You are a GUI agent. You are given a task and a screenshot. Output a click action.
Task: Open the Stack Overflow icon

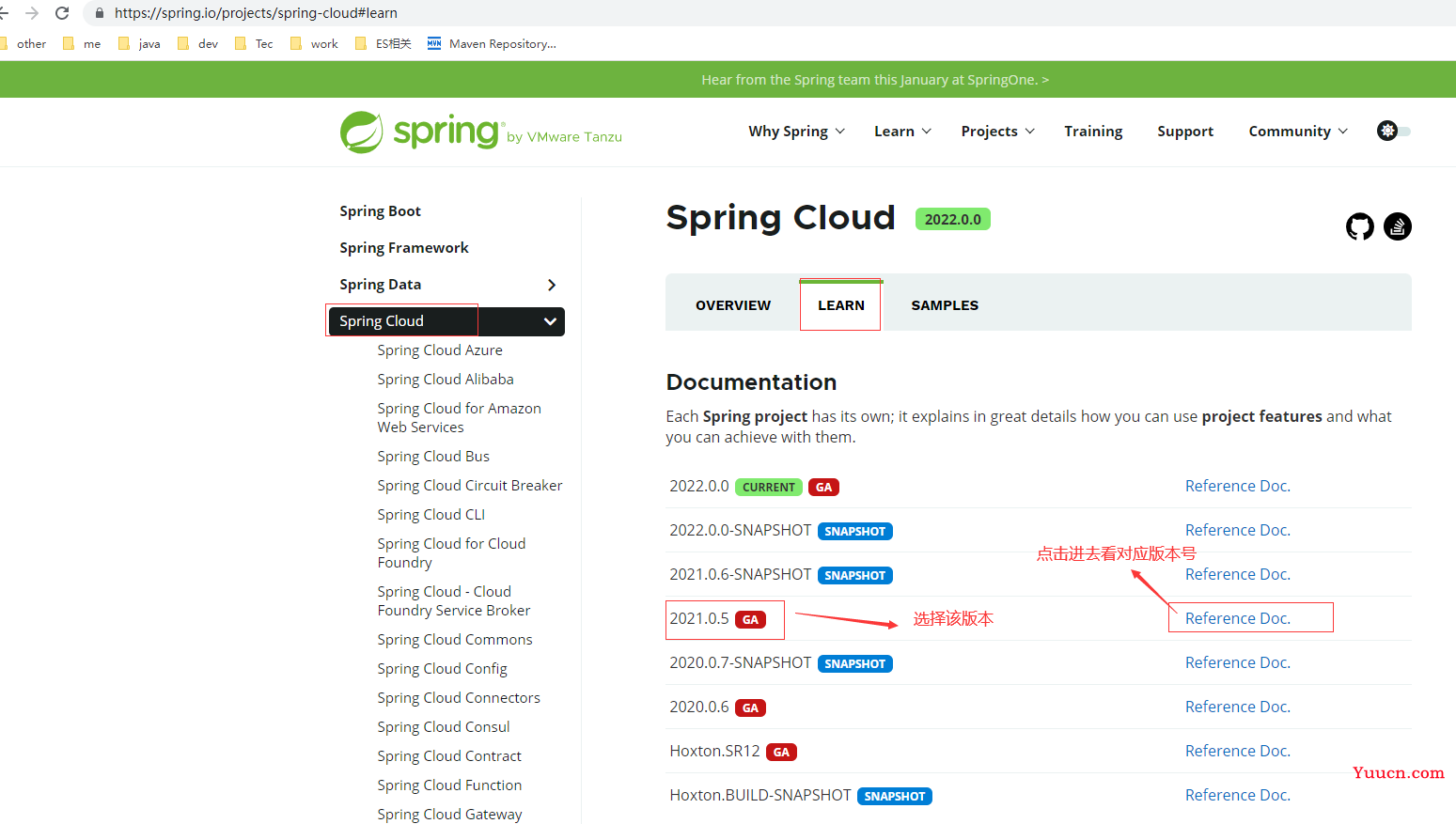coord(1398,226)
